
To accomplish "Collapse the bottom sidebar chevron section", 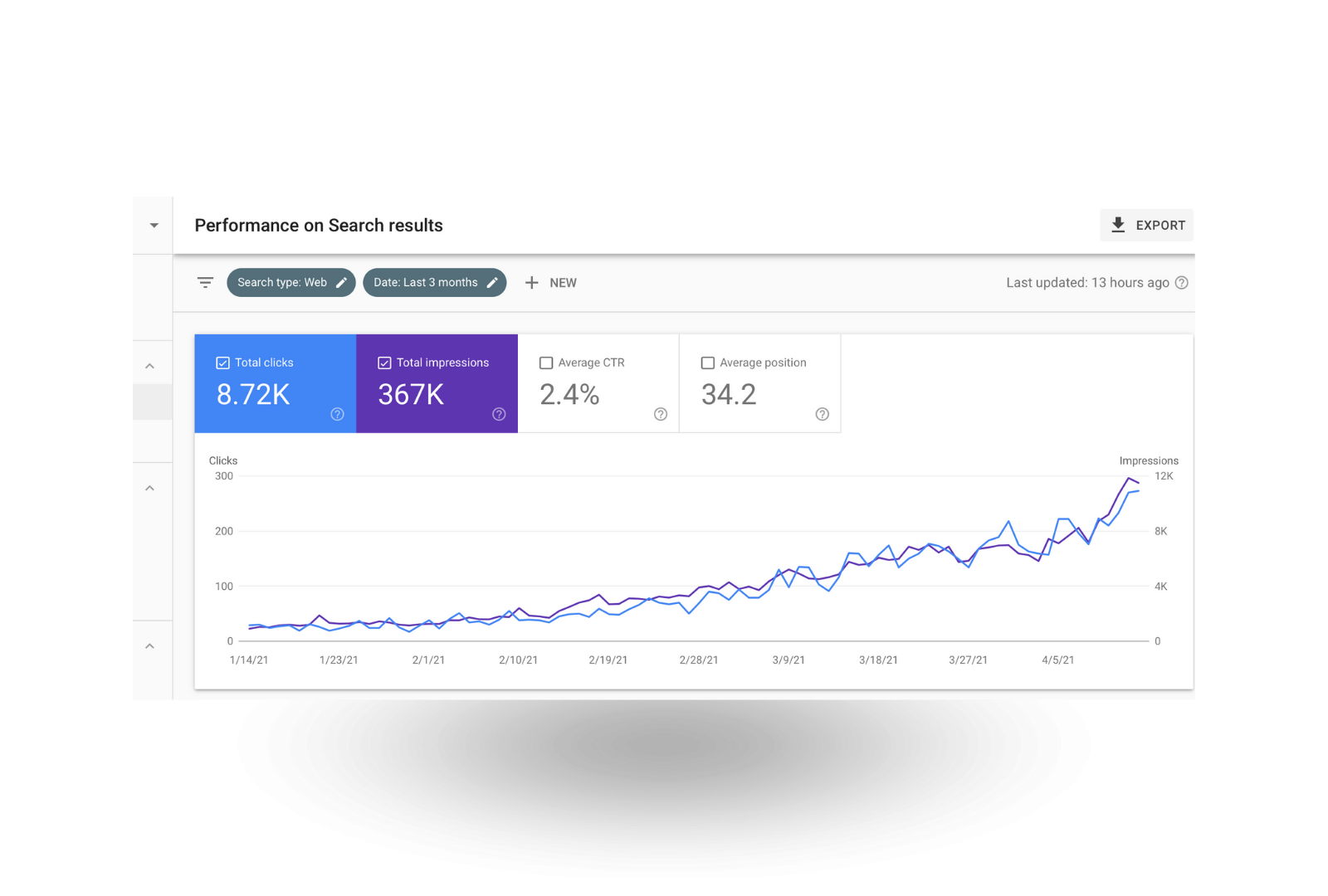I will [149, 646].
